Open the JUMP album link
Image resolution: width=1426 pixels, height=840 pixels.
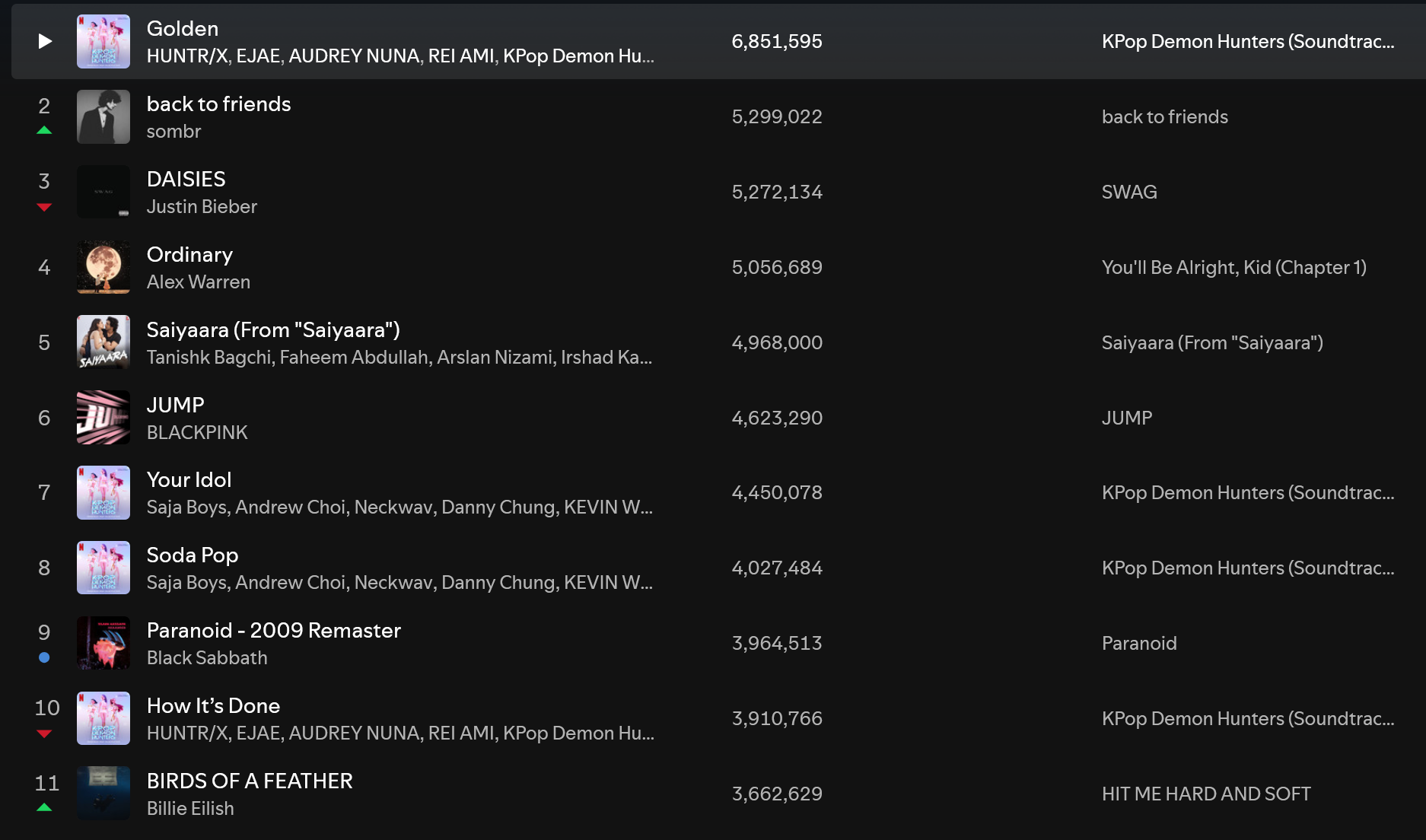tap(1127, 418)
